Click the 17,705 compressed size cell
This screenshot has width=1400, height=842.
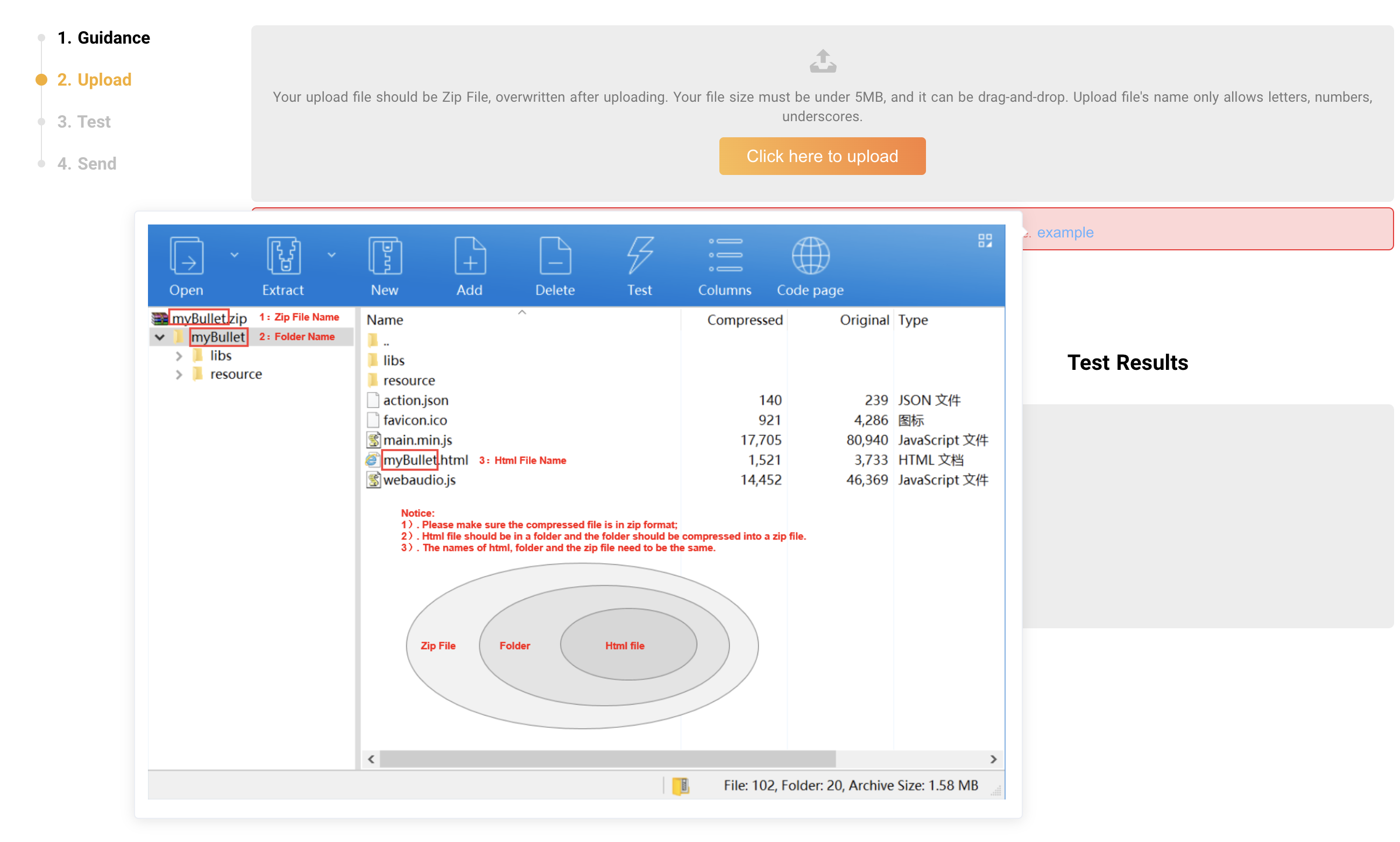tap(760, 440)
